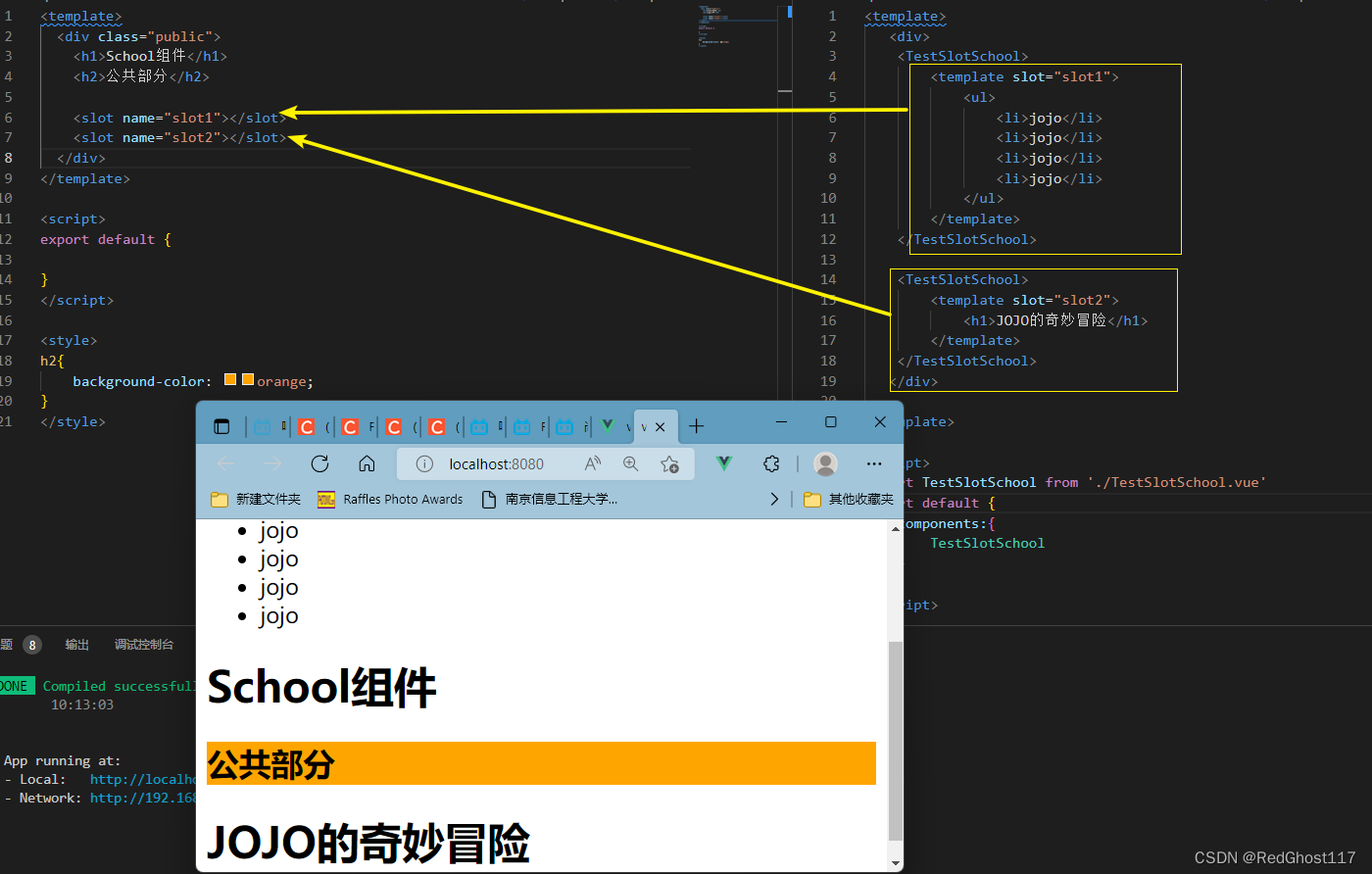Reload the localhost page
Viewport: 1372px width, 874px height.
319,463
